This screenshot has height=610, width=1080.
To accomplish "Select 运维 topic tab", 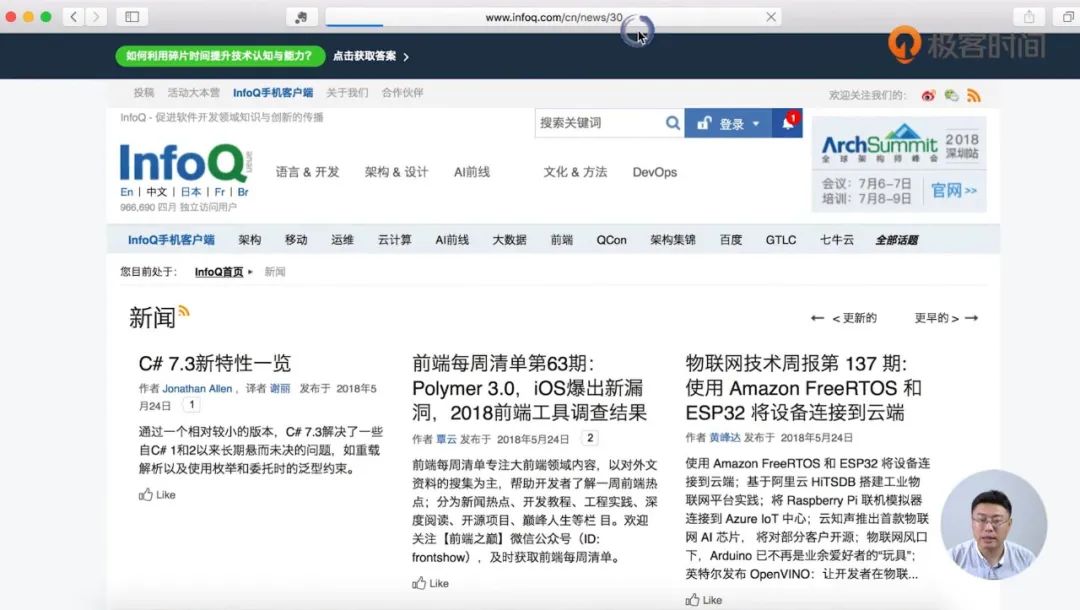I will pos(342,240).
